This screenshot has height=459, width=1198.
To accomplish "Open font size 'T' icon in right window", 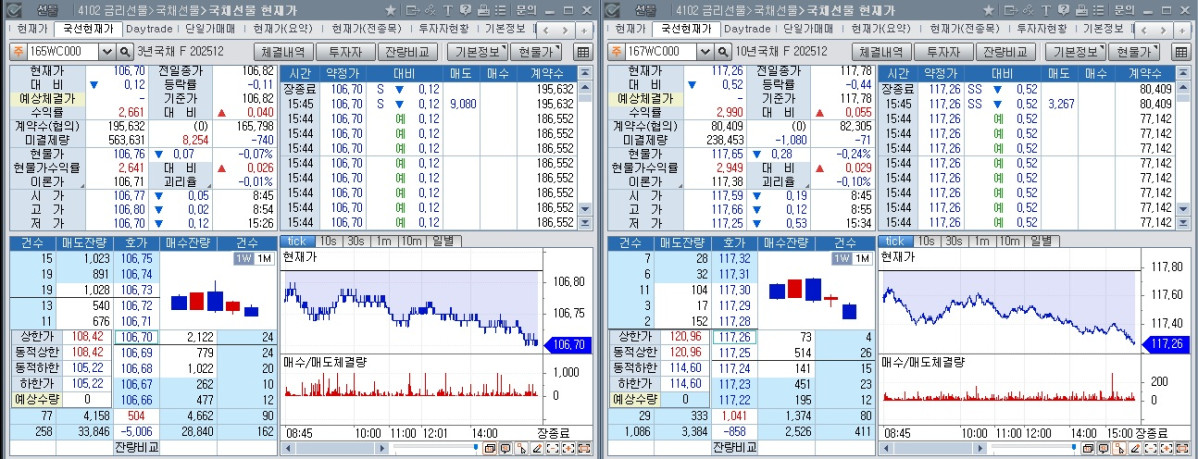I will click(1046, 10).
